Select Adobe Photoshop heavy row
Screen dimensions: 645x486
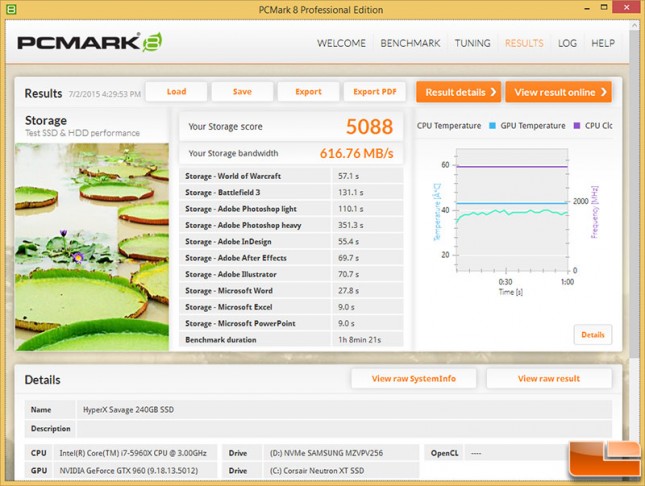[x=291, y=225]
